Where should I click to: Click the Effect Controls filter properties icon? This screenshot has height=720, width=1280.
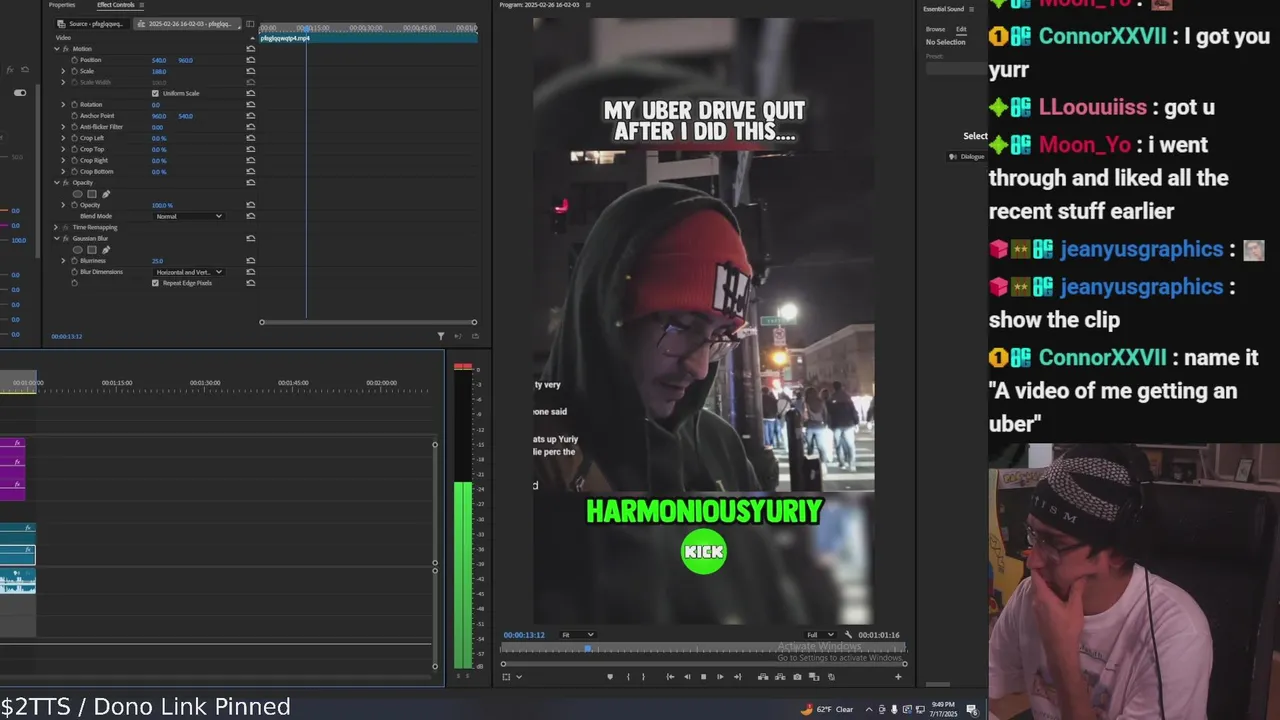point(441,336)
